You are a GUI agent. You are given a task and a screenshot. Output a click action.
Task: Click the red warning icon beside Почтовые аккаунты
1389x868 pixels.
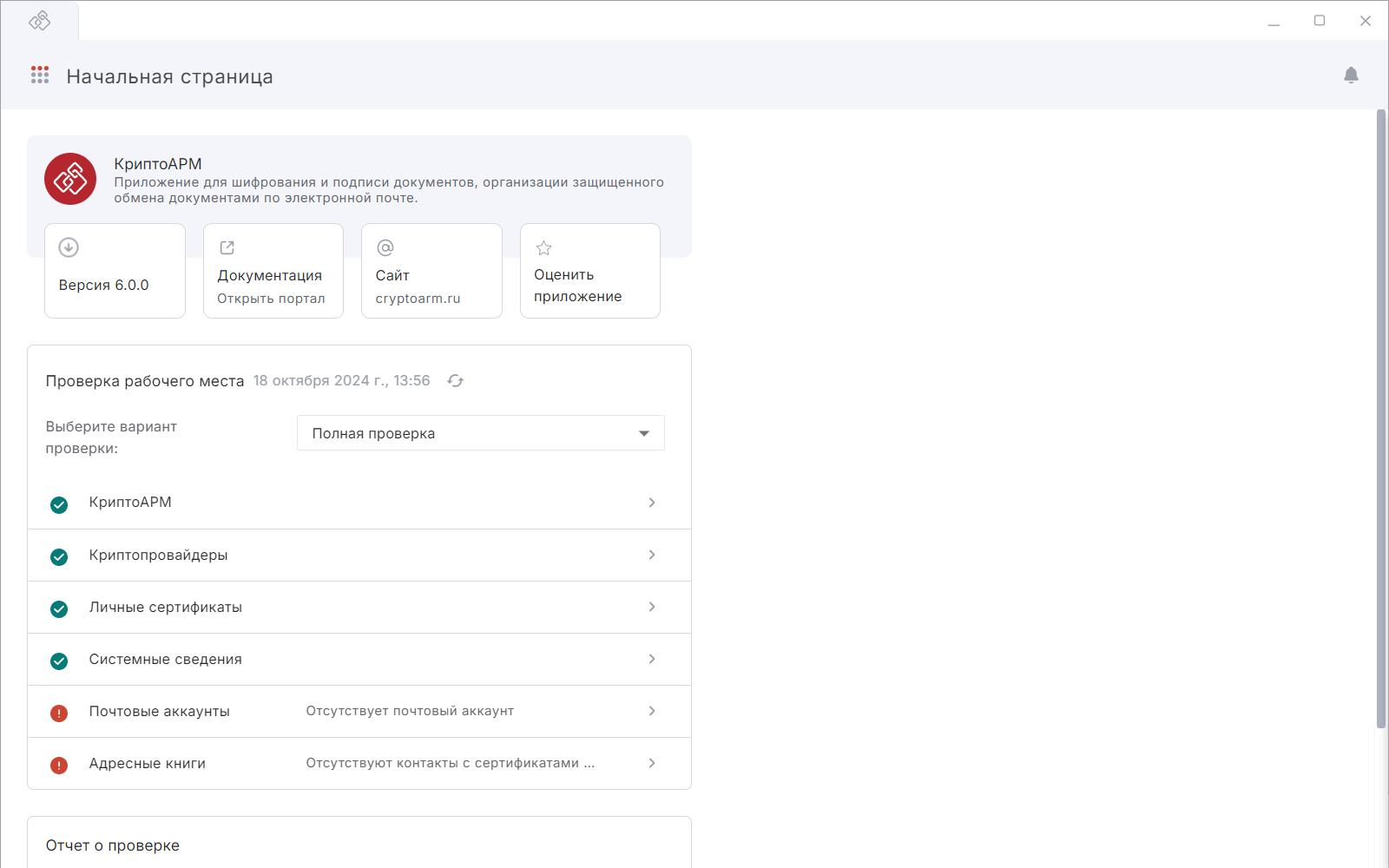(x=59, y=713)
